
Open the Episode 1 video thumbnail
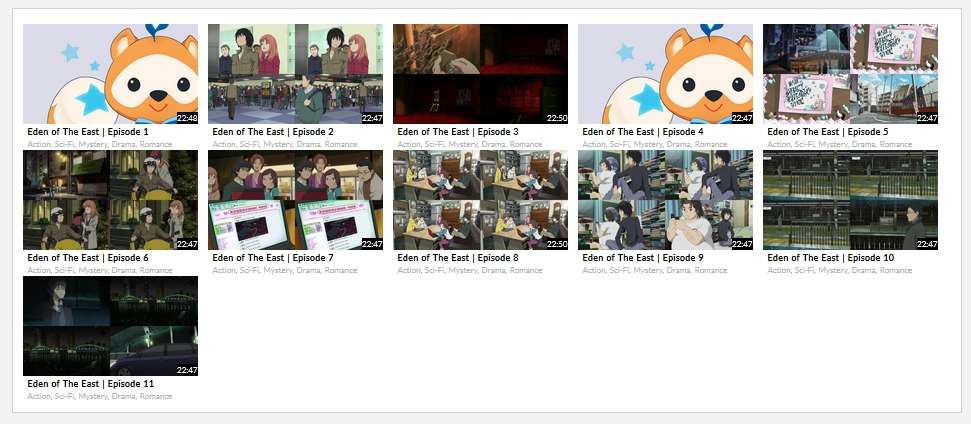click(110, 74)
